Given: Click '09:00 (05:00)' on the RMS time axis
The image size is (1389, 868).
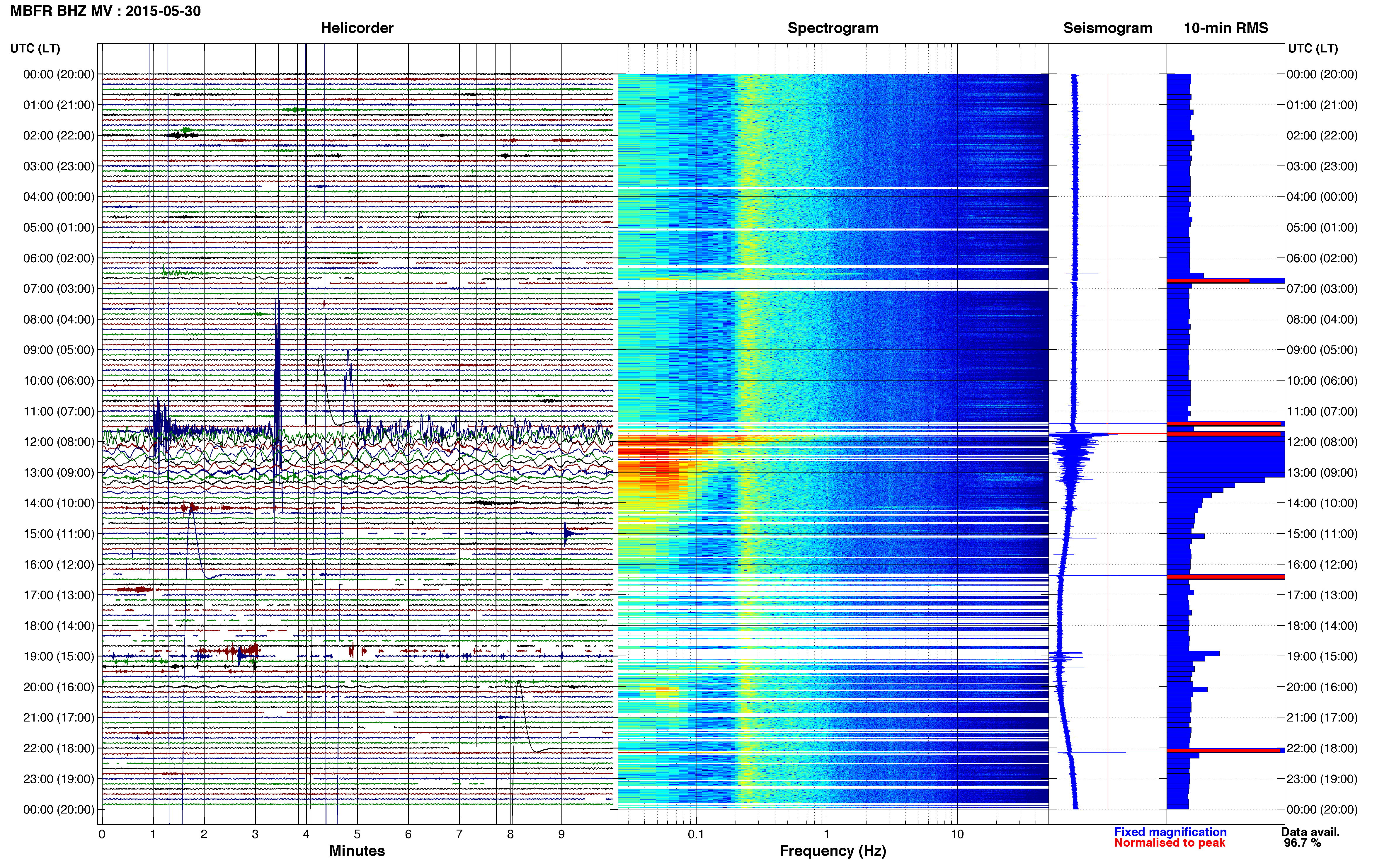Looking at the screenshot, I should pos(1322,350).
